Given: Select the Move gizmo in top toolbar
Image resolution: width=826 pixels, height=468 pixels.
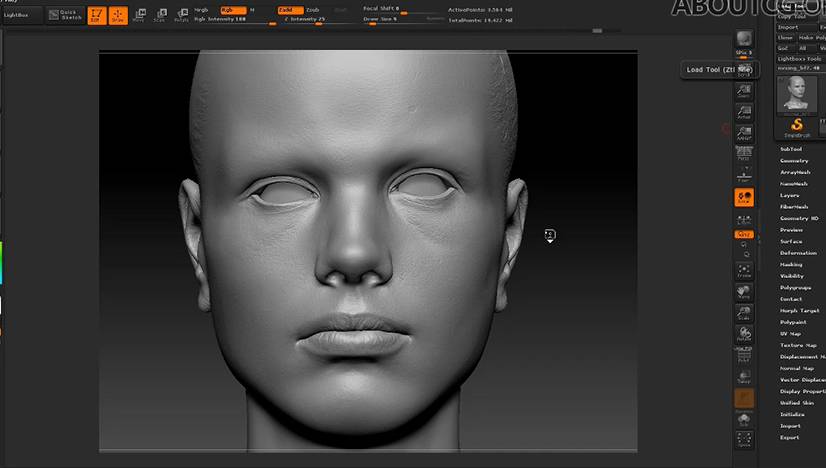Looking at the screenshot, I should tap(139, 15).
